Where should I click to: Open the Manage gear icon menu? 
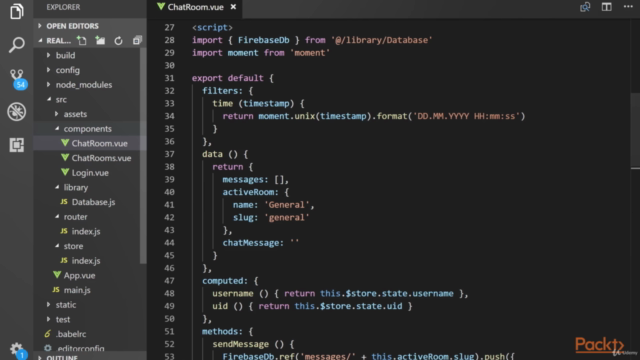17,350
